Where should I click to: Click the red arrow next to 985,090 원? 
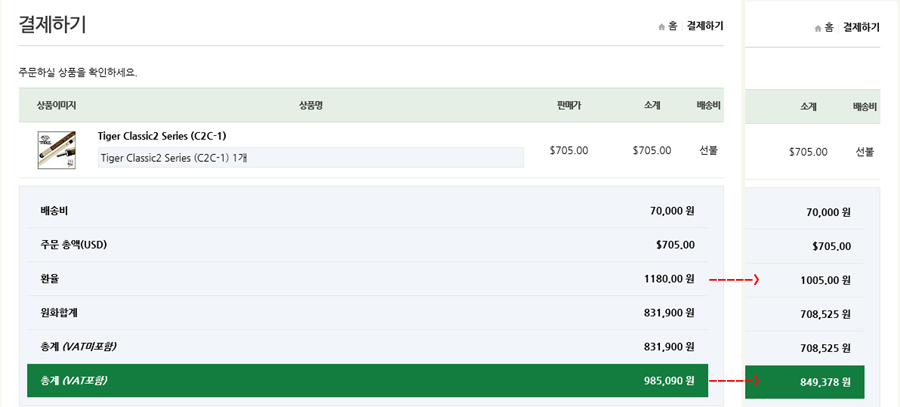(x=734, y=381)
